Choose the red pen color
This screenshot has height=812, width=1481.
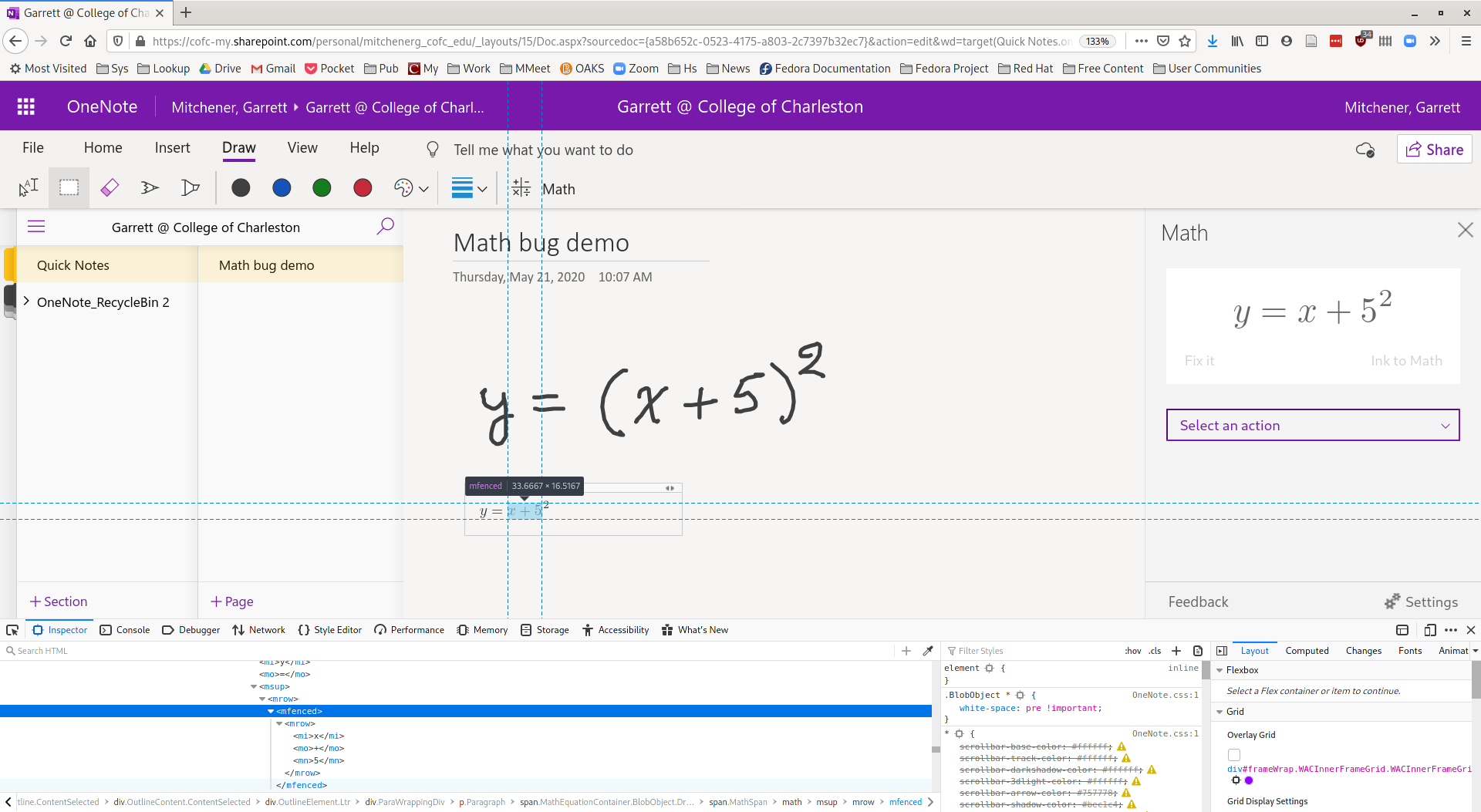tap(363, 187)
